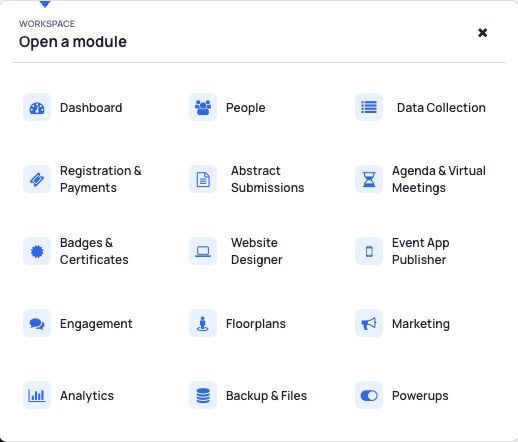Open Registration & Payments module label
Screen dimensions: 518x442
click(101, 179)
